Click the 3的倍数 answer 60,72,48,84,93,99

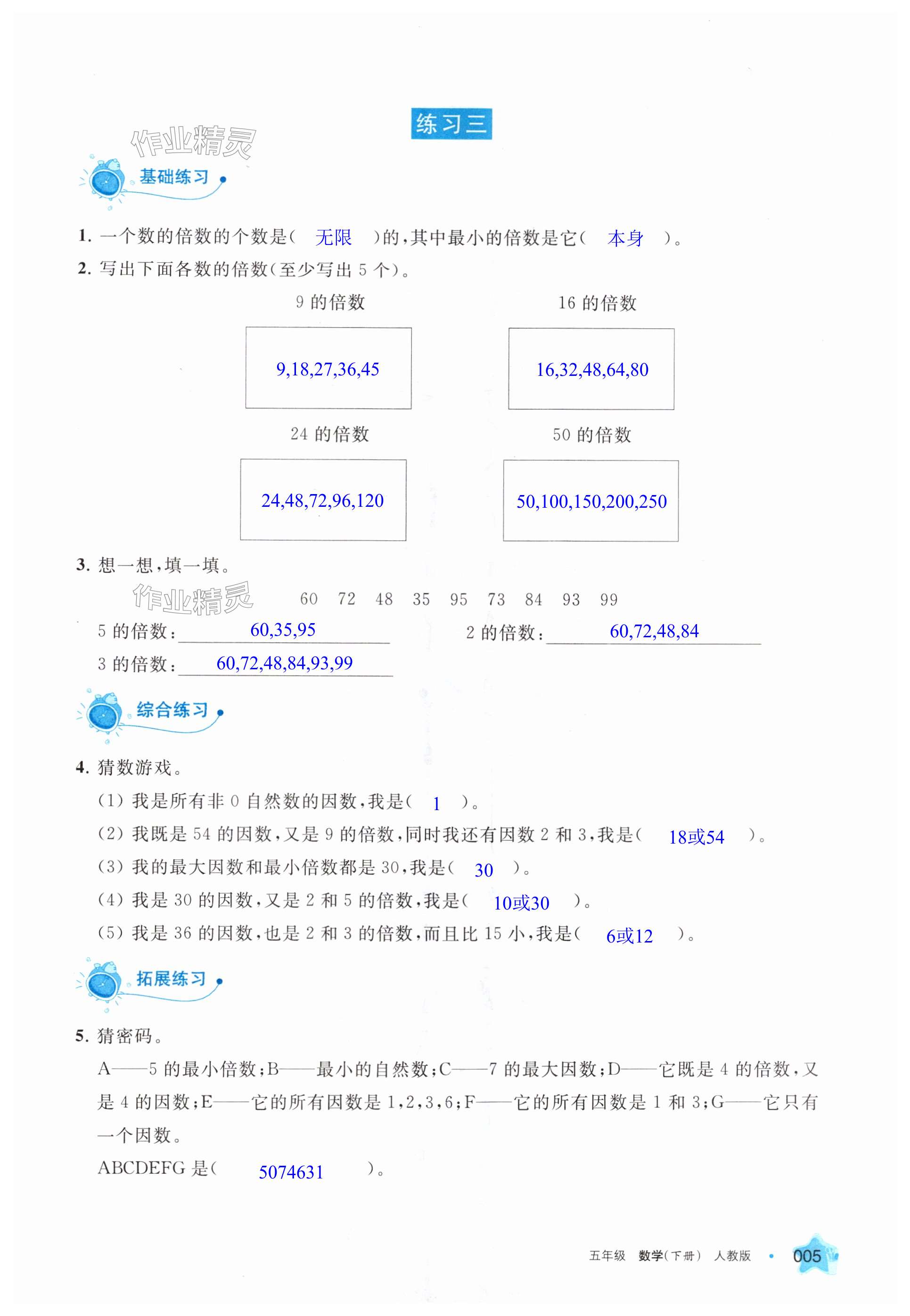click(285, 663)
